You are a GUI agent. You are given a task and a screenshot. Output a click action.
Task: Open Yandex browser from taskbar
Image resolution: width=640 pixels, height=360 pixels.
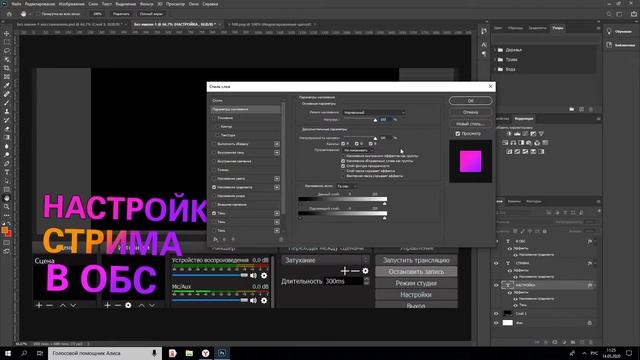pos(205,353)
